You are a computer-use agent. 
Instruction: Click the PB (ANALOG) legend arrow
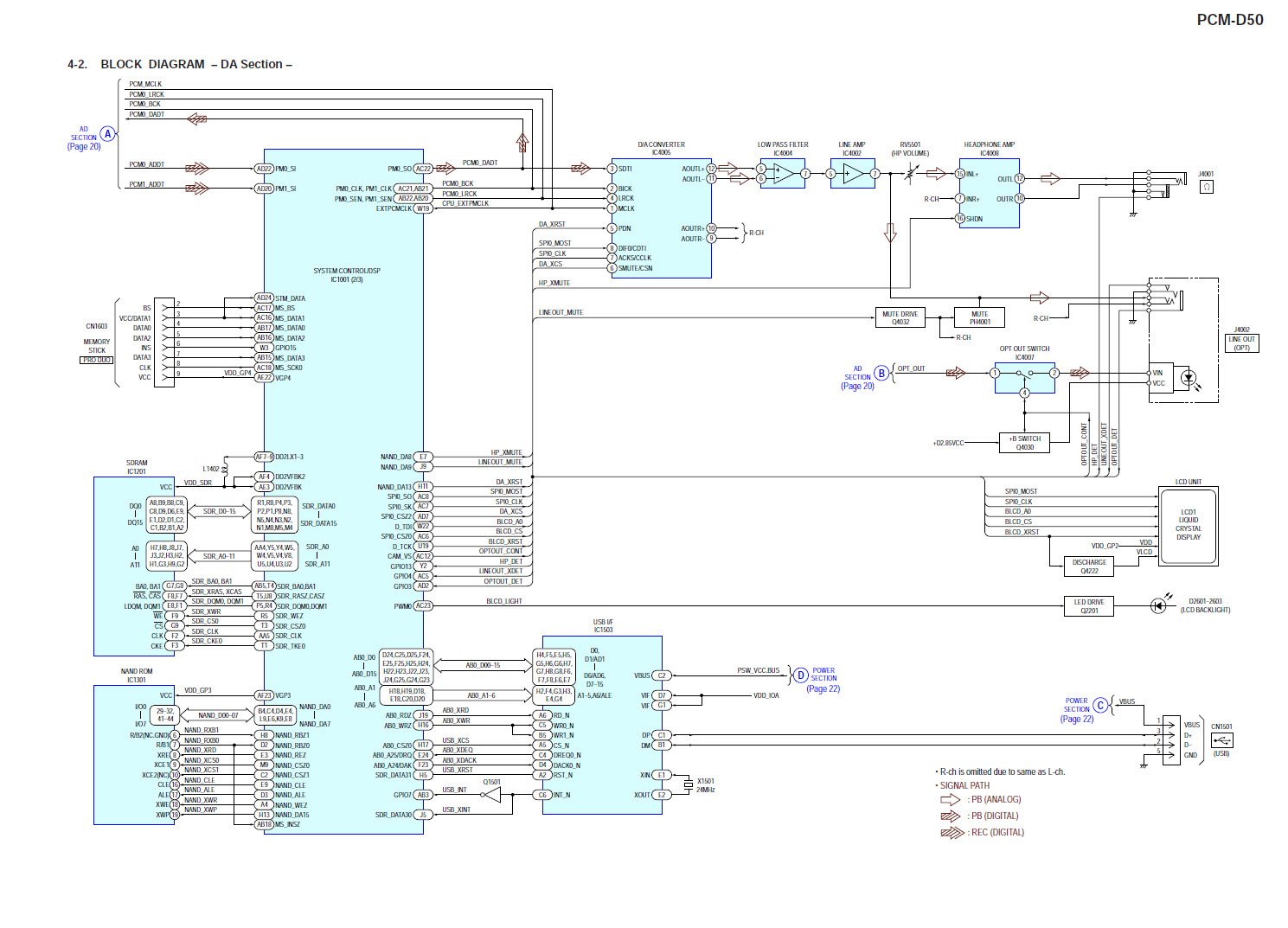tap(951, 799)
